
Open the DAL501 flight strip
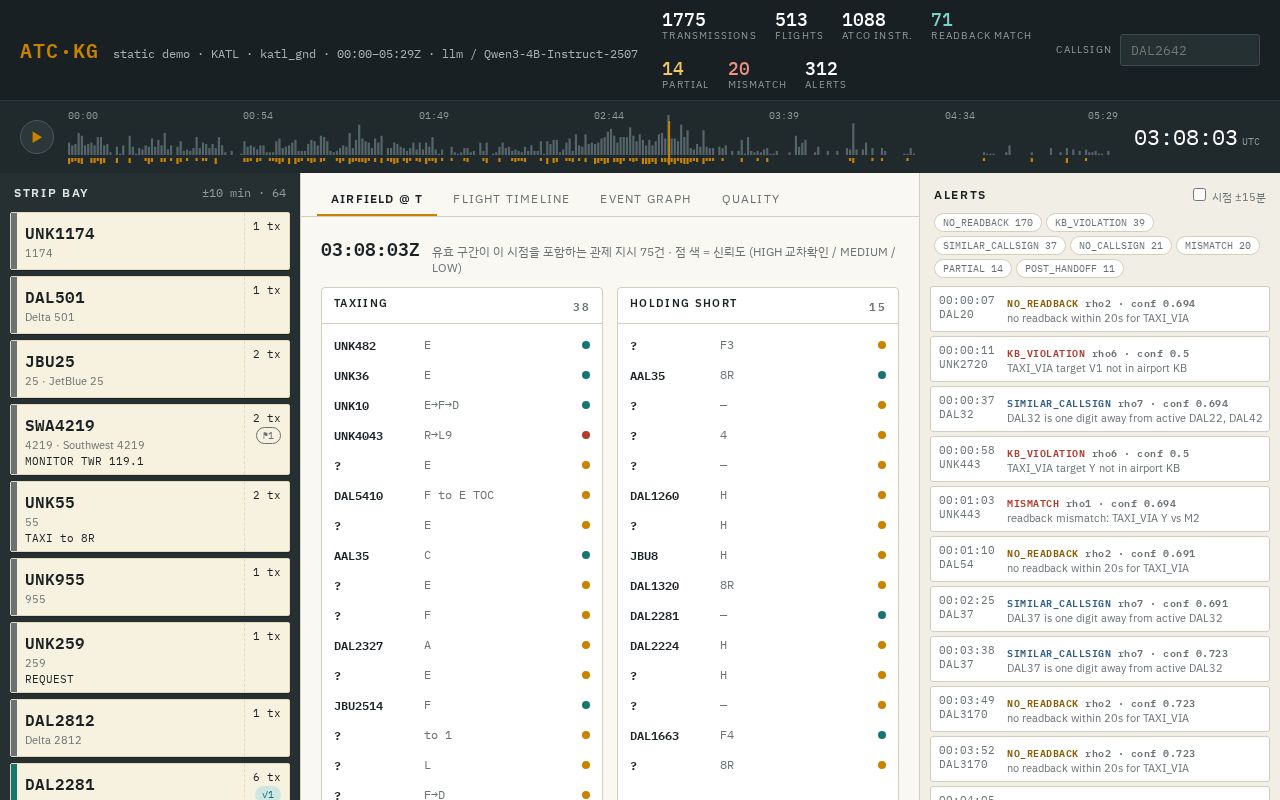coord(150,305)
